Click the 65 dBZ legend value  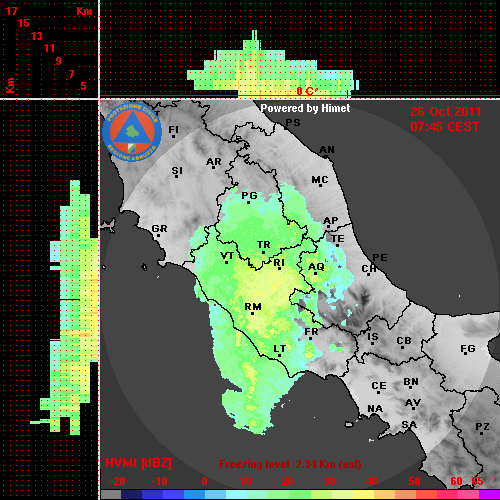(477, 481)
